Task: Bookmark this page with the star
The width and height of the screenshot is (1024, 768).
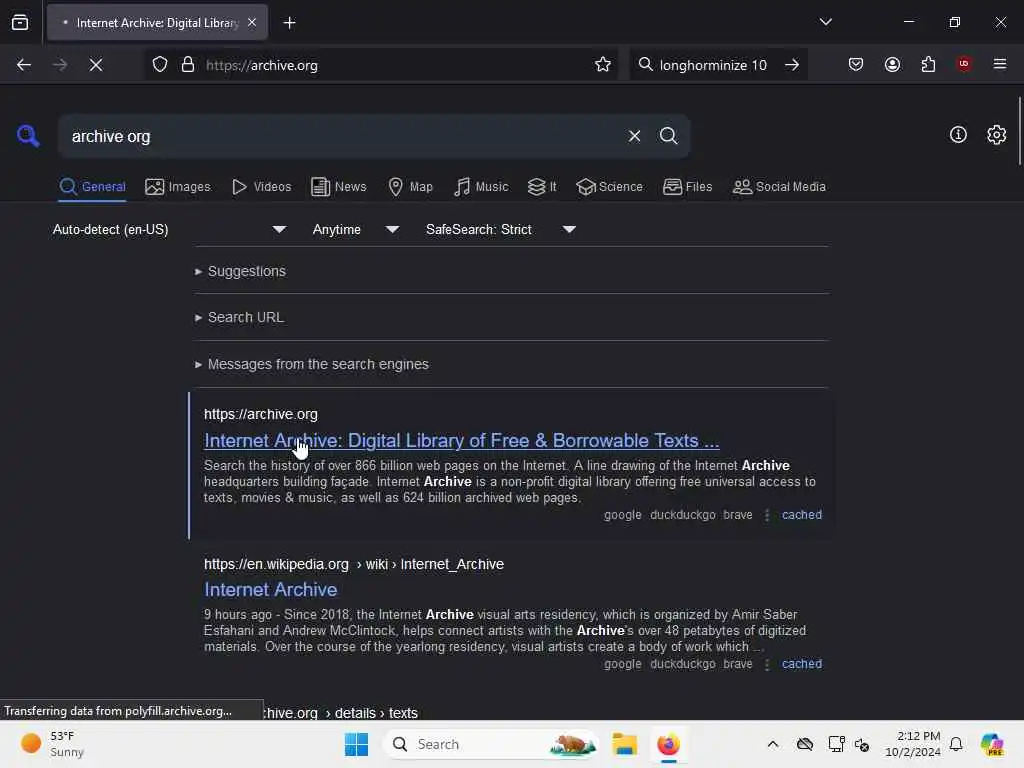Action: [x=603, y=65]
